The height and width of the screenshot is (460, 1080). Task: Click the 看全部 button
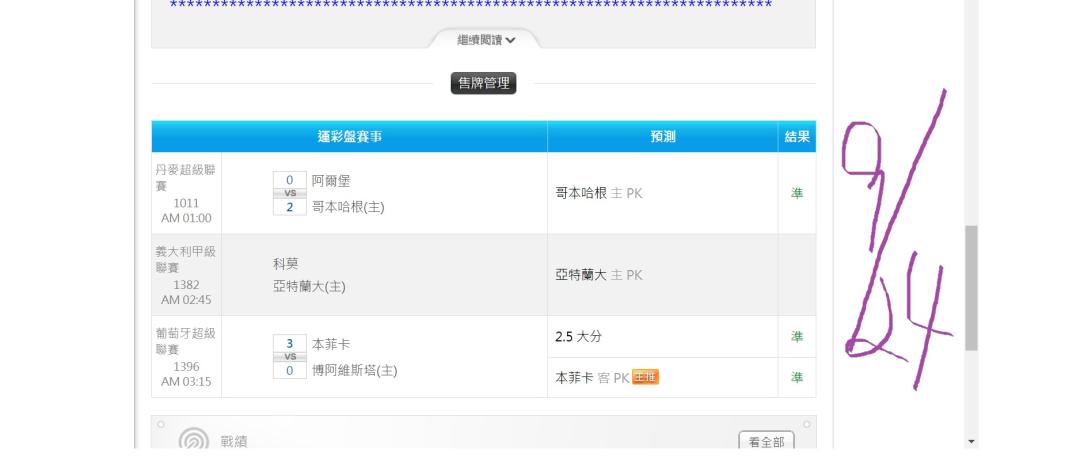[x=766, y=441]
